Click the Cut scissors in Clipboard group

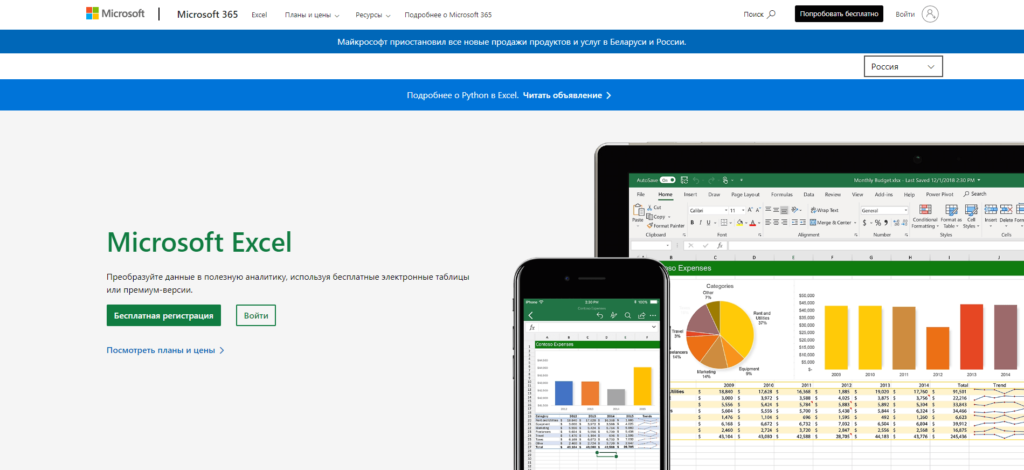(x=650, y=208)
